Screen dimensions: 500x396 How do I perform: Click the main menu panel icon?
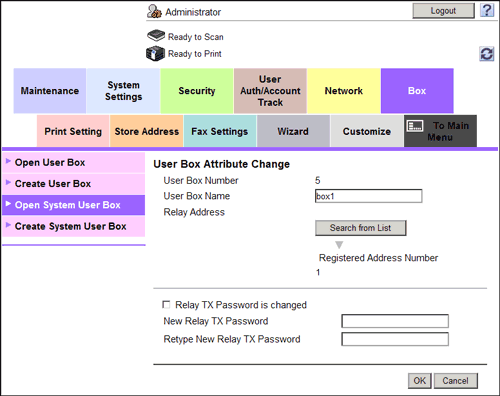coord(415,126)
